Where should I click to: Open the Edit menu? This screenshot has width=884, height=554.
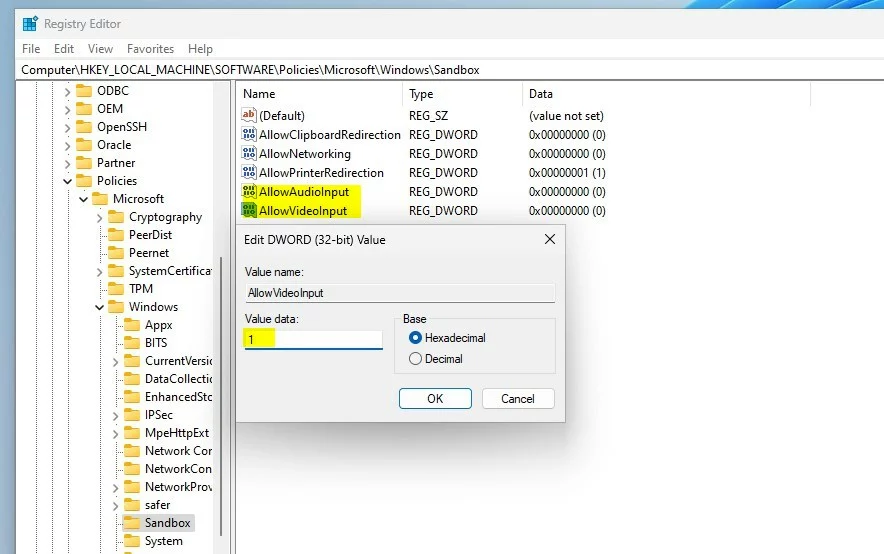[x=64, y=49]
